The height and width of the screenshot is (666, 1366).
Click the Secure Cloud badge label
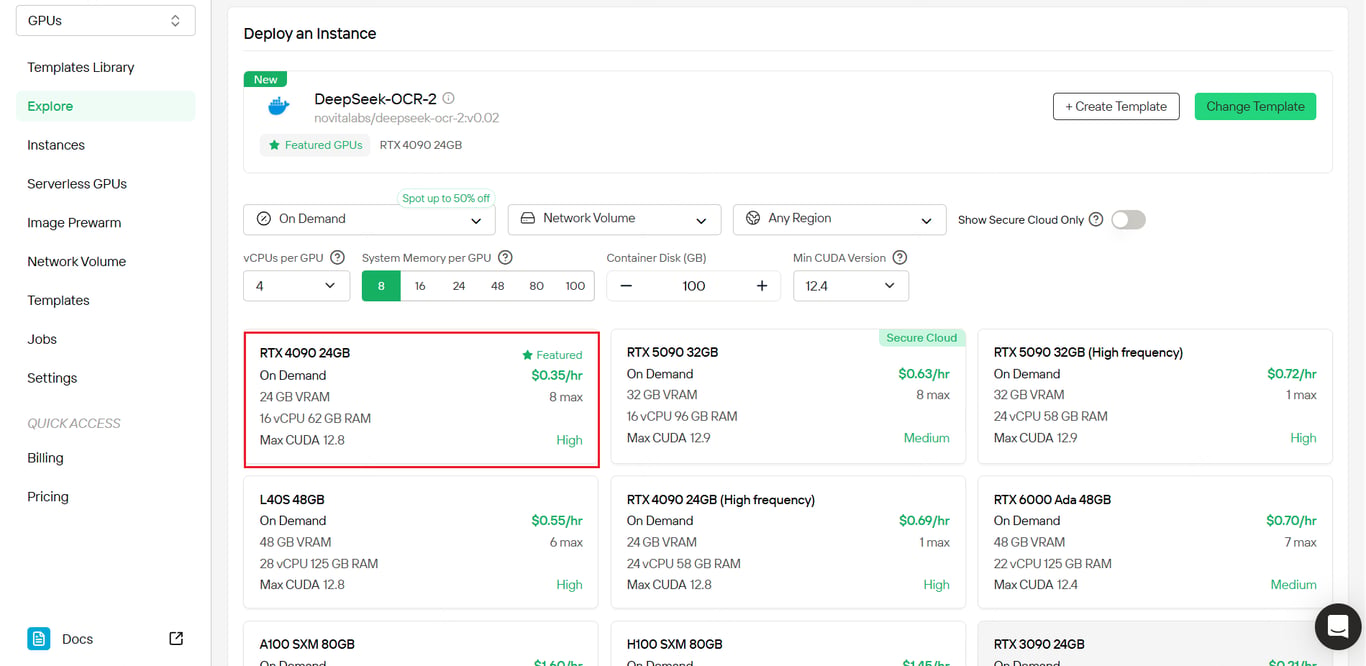(921, 338)
